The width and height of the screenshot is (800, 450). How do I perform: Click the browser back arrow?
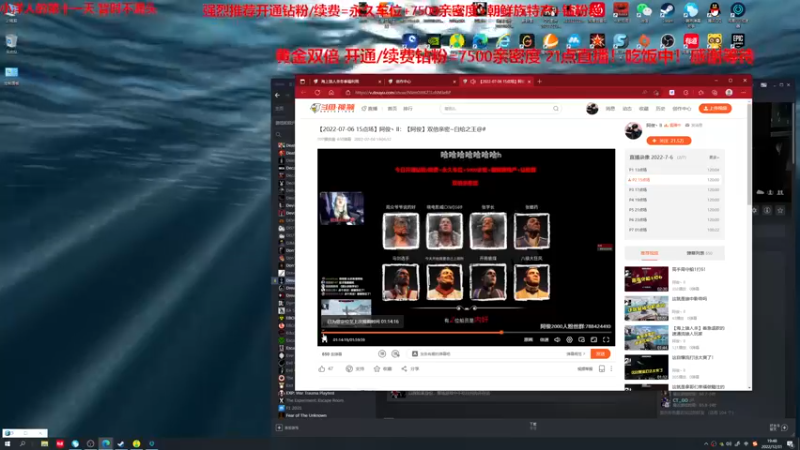pyautogui.click(x=304, y=92)
